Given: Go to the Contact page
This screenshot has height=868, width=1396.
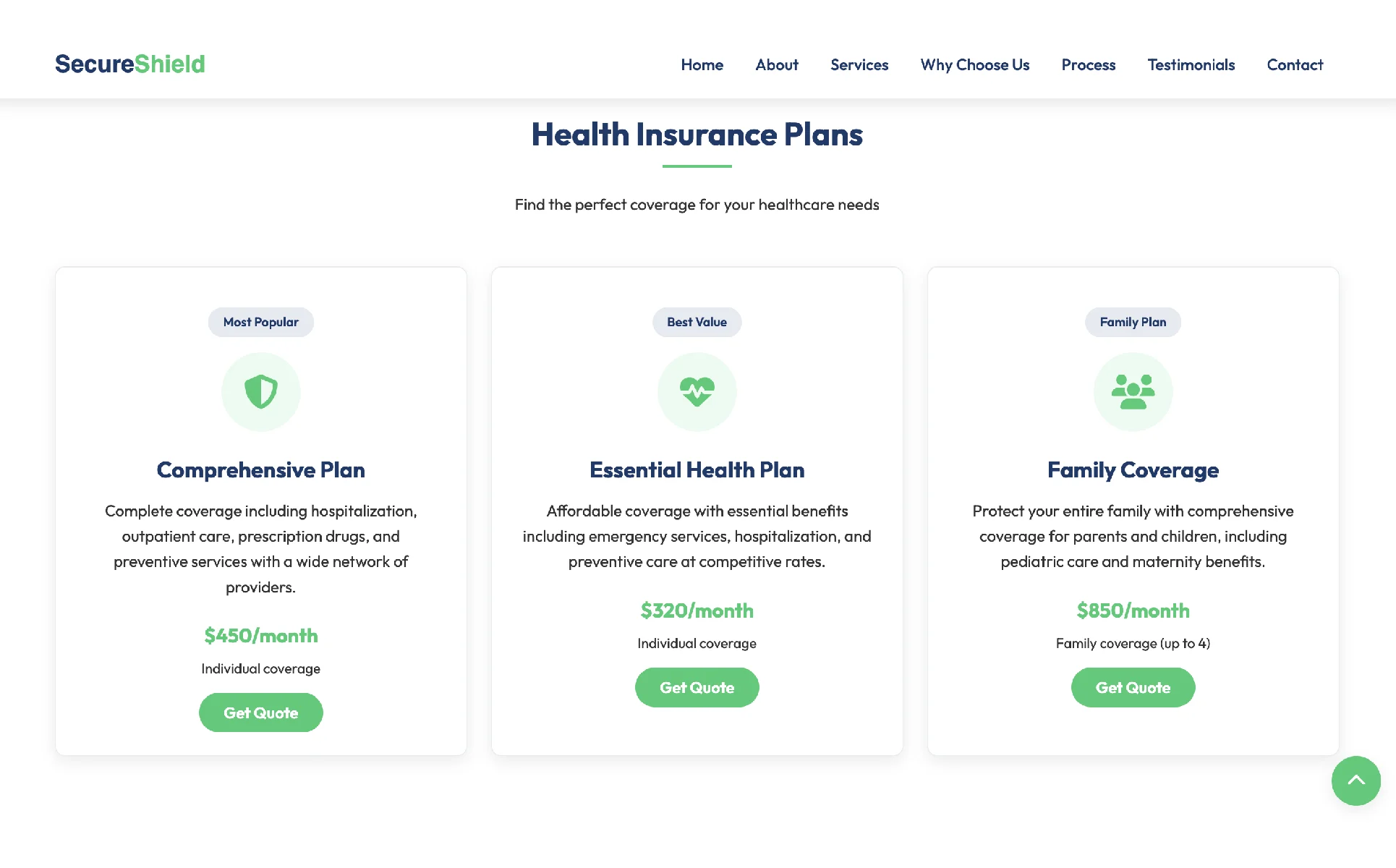Looking at the screenshot, I should pyautogui.click(x=1295, y=65).
